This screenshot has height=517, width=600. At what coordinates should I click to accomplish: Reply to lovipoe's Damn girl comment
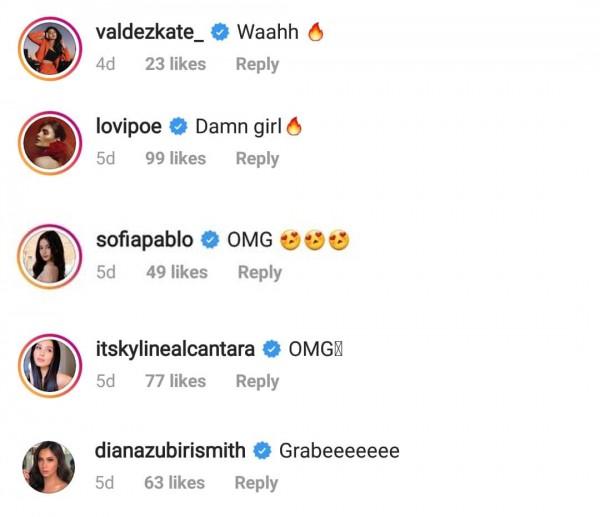pos(257,158)
